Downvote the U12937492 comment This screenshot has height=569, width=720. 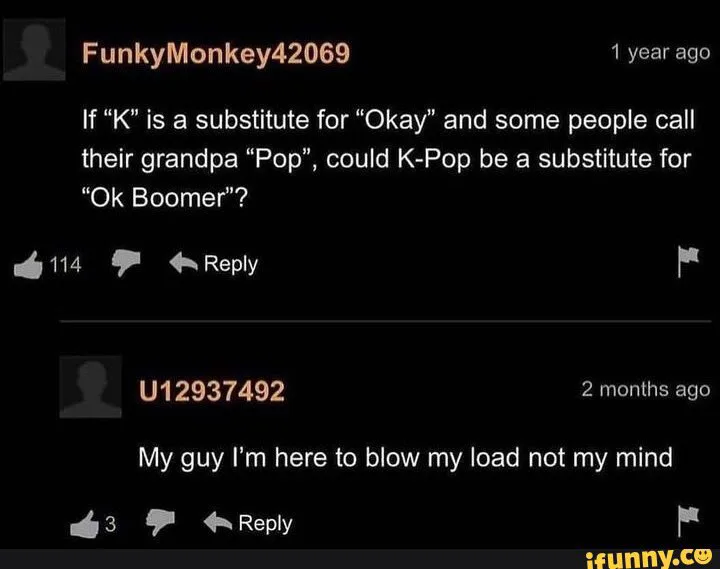coord(160,522)
